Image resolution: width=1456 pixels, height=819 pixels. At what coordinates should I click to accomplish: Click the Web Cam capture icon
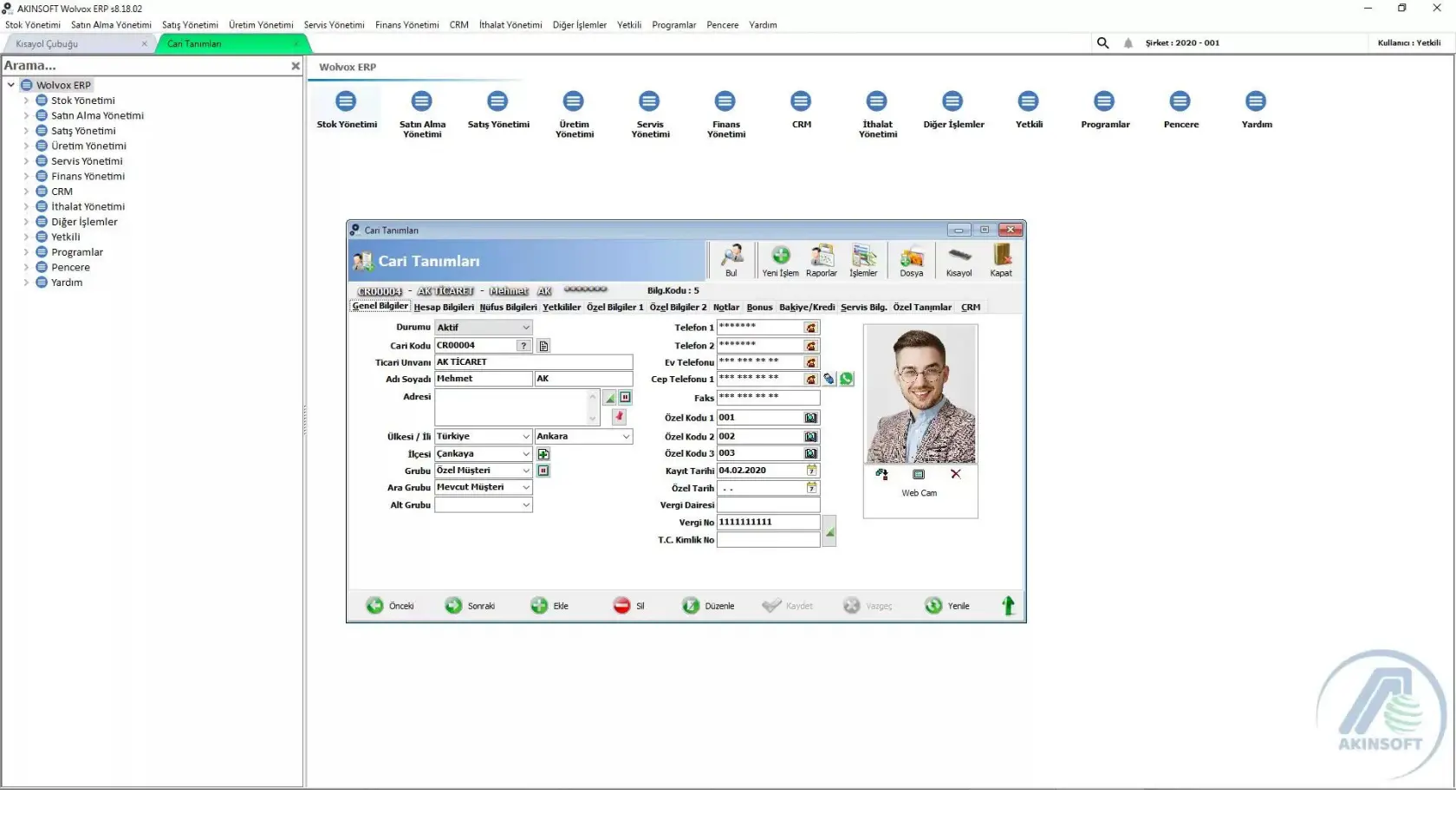(919, 474)
